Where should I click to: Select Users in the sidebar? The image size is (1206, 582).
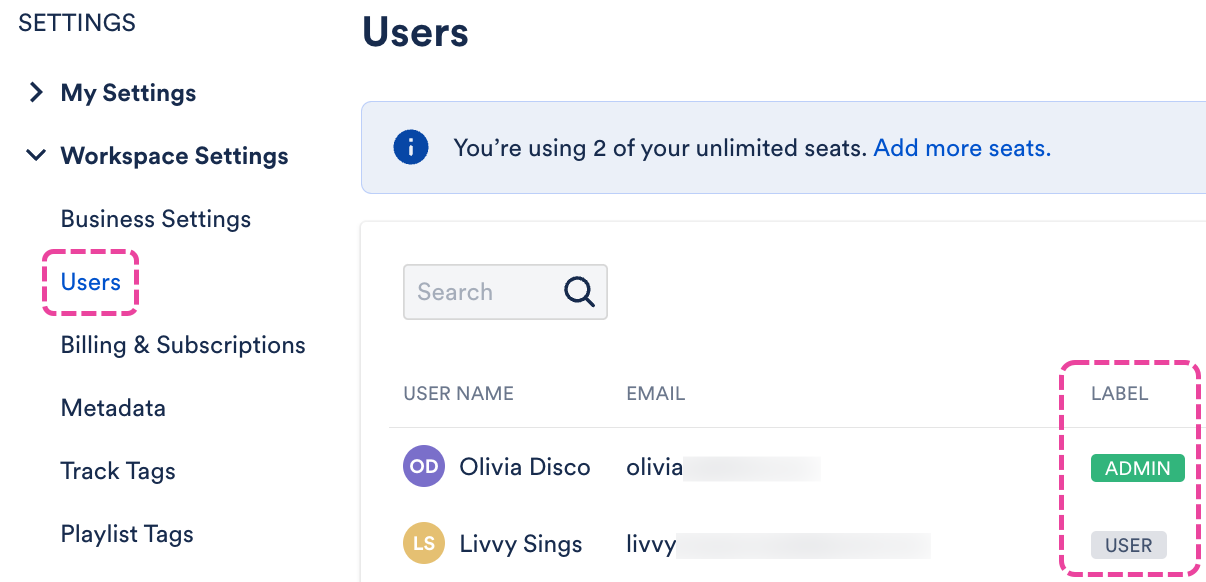(x=91, y=282)
